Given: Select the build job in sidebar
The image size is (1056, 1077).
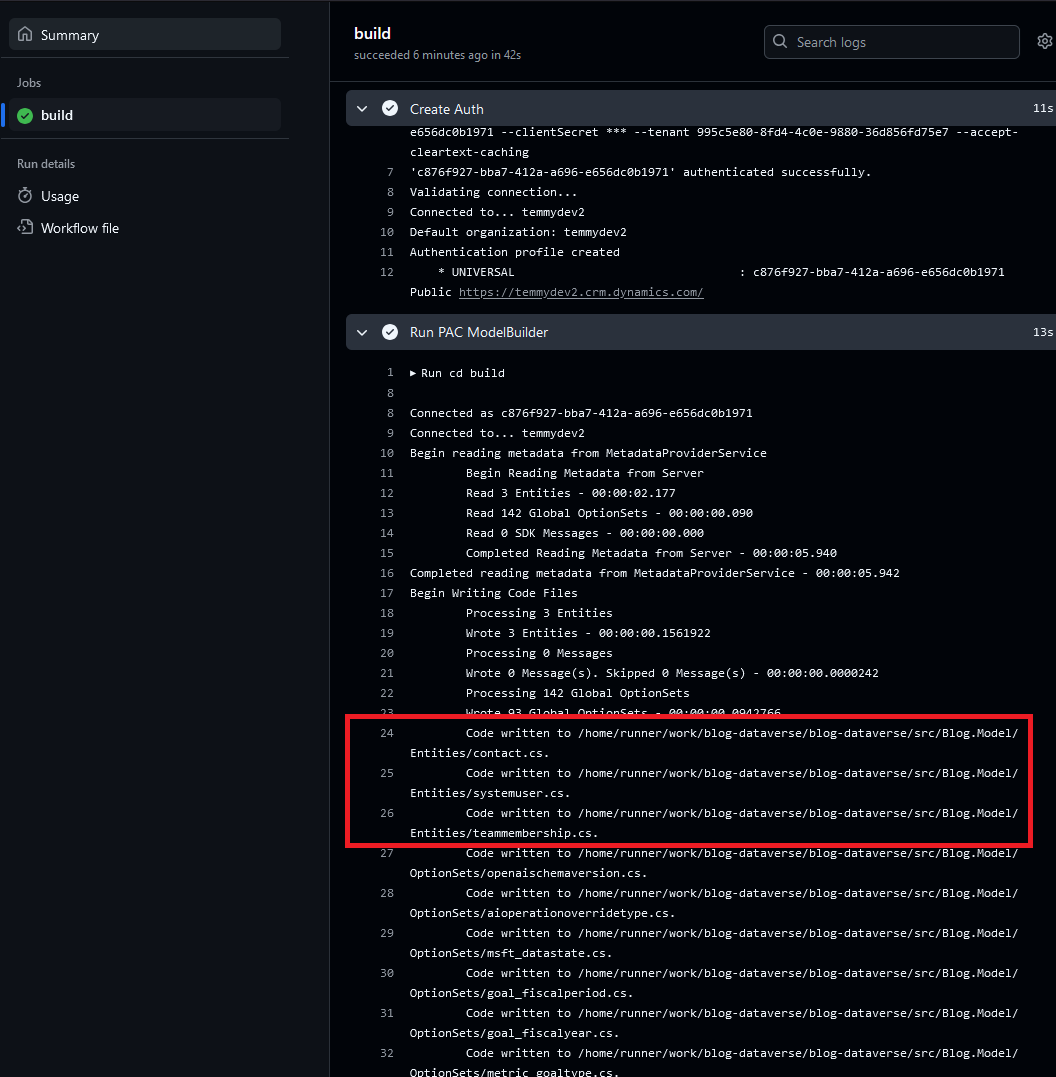Looking at the screenshot, I should coord(144,115).
